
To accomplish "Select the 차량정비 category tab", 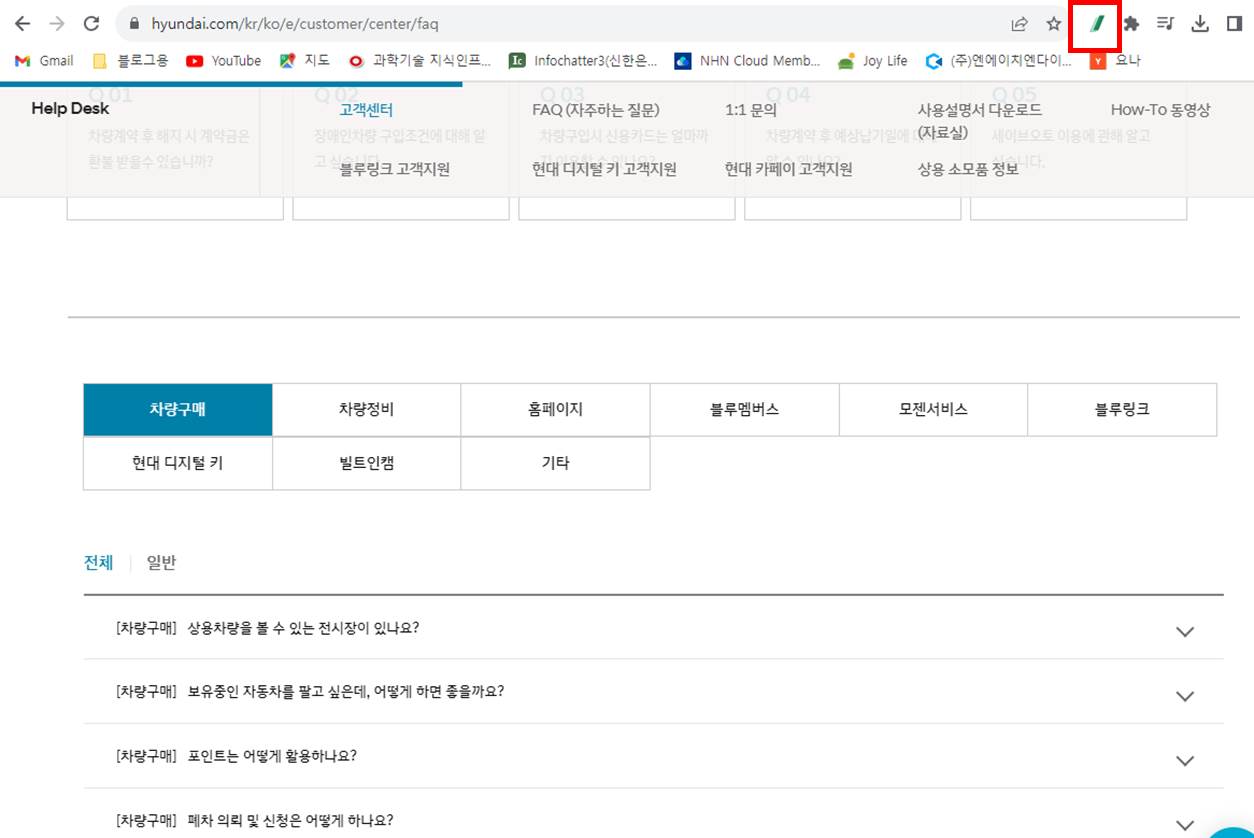I will tap(367, 410).
